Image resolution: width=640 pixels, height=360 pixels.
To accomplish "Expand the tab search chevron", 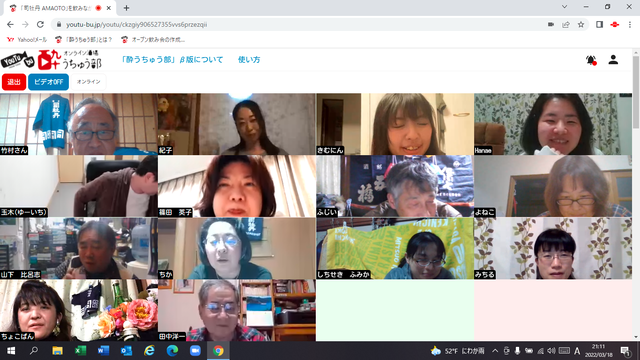I will 564,7.
